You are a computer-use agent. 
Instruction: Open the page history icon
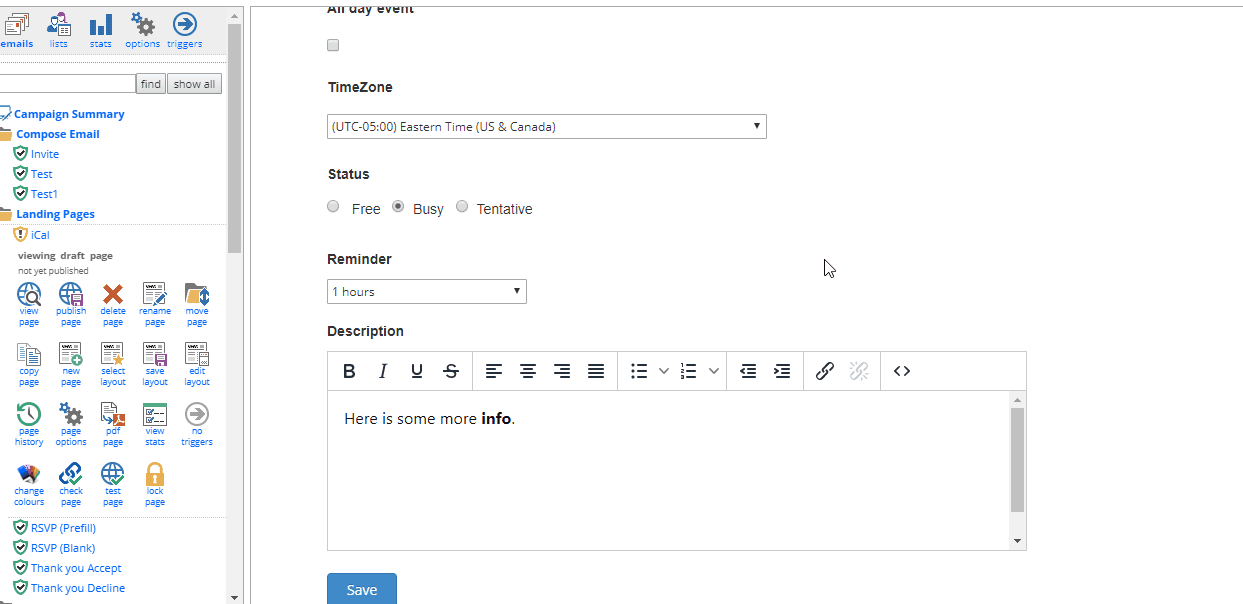click(x=29, y=415)
